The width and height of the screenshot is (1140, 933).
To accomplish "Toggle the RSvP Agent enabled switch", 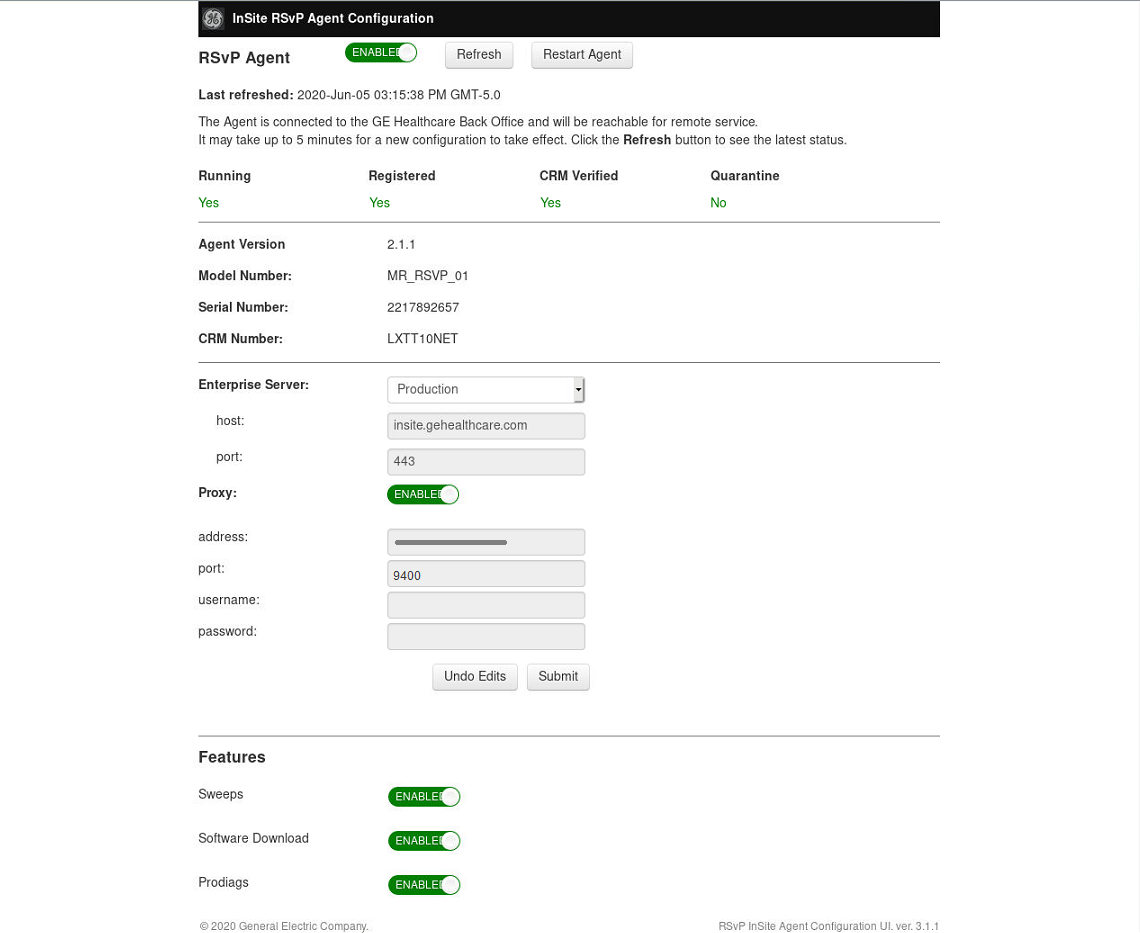I will point(381,53).
